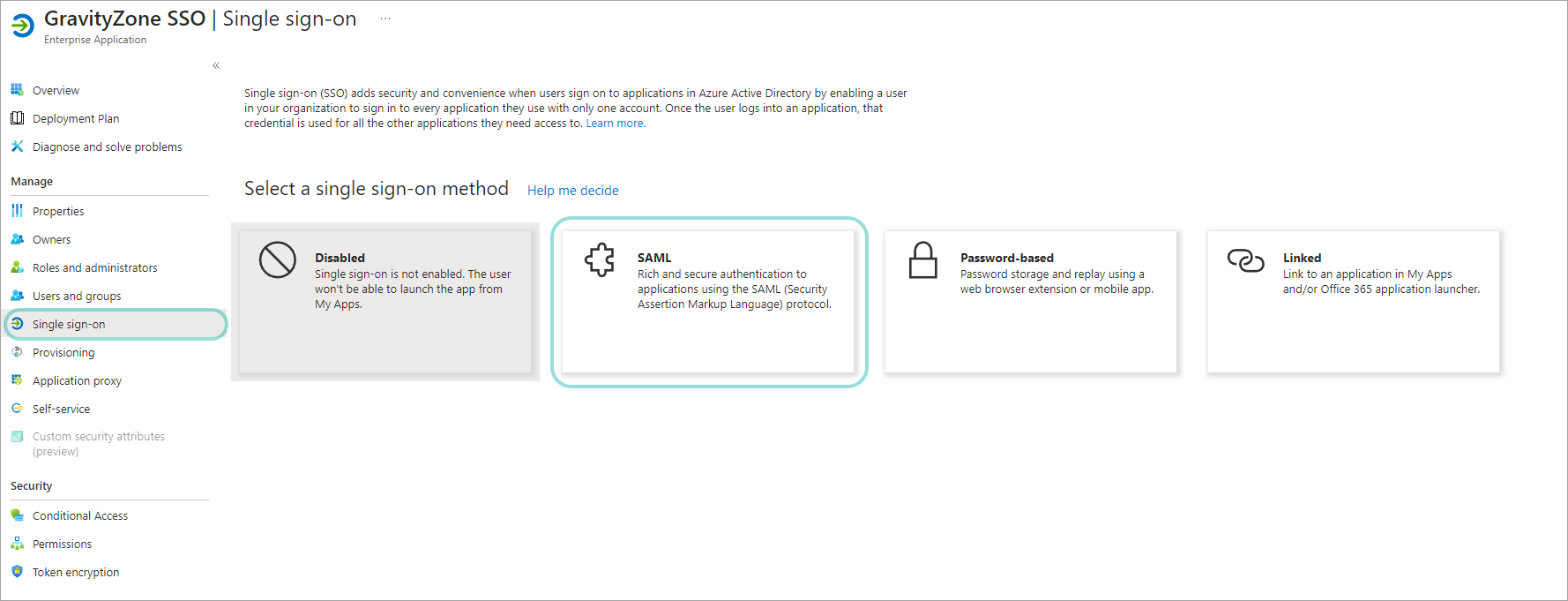Open the ellipsis more options menu
The height and width of the screenshot is (601, 1568).
(x=385, y=19)
